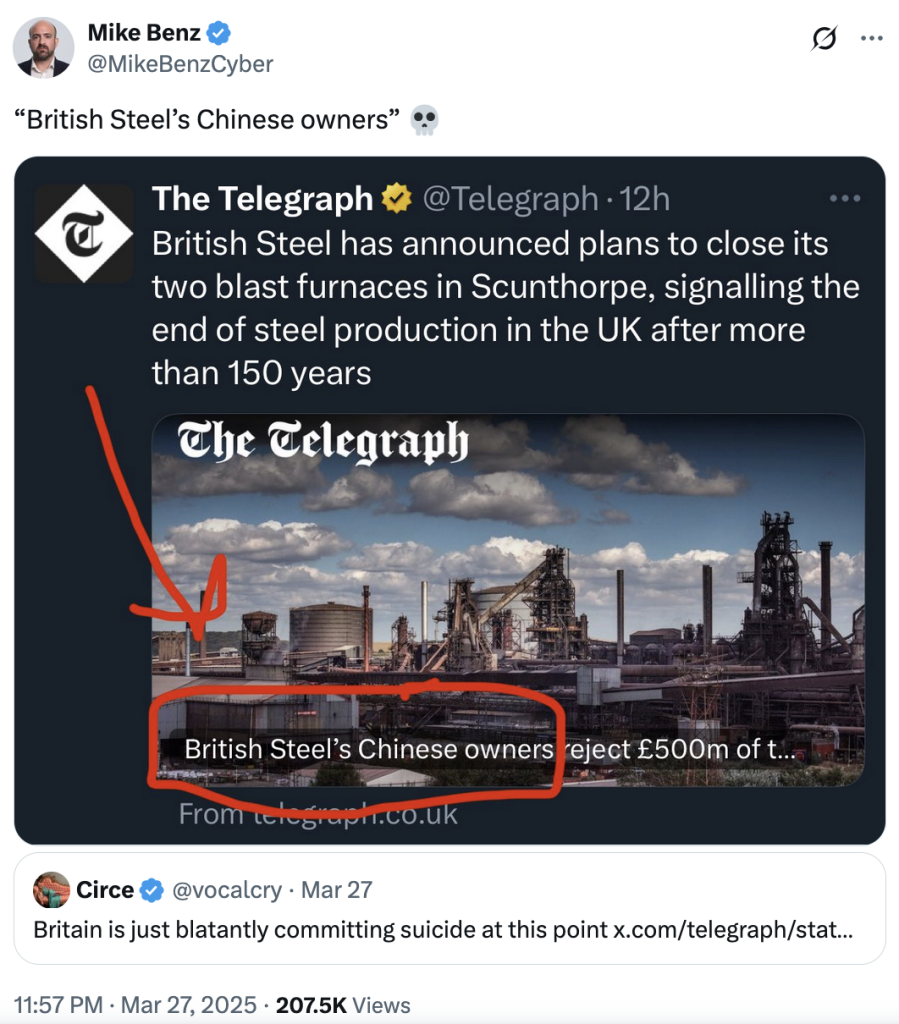Click the @vocalcry handle

[227, 890]
